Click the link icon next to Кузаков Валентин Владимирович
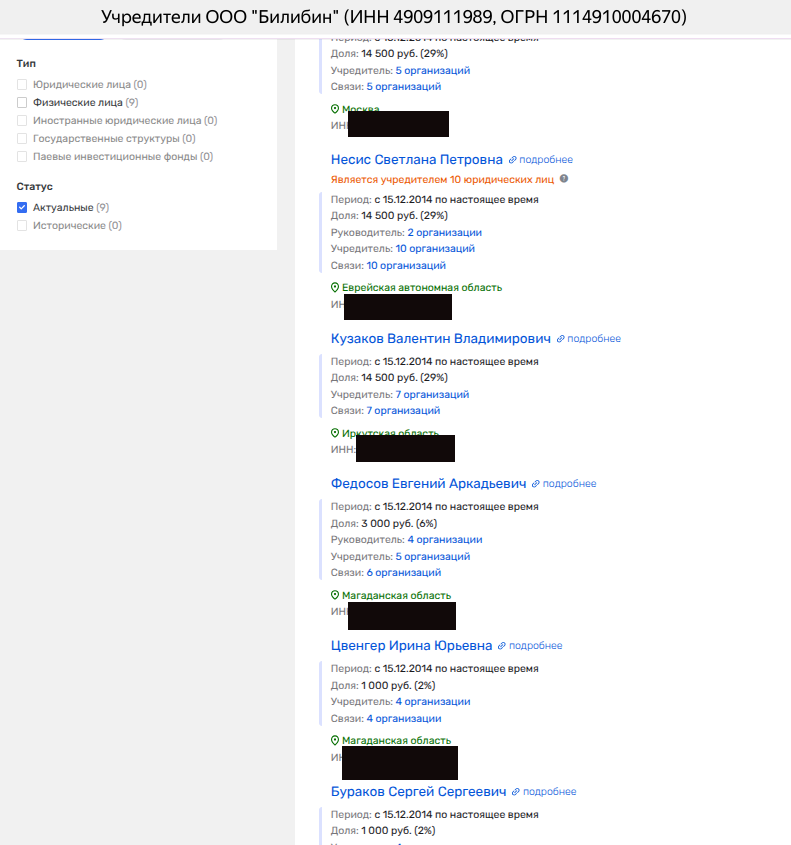Viewport: 791px width, 845px height. pos(561,339)
